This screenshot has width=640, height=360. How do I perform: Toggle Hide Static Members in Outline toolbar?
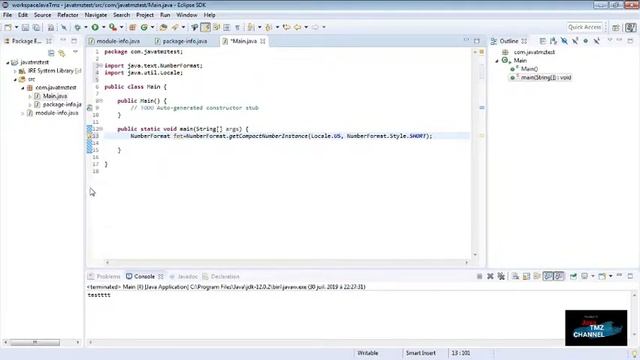coord(575,41)
